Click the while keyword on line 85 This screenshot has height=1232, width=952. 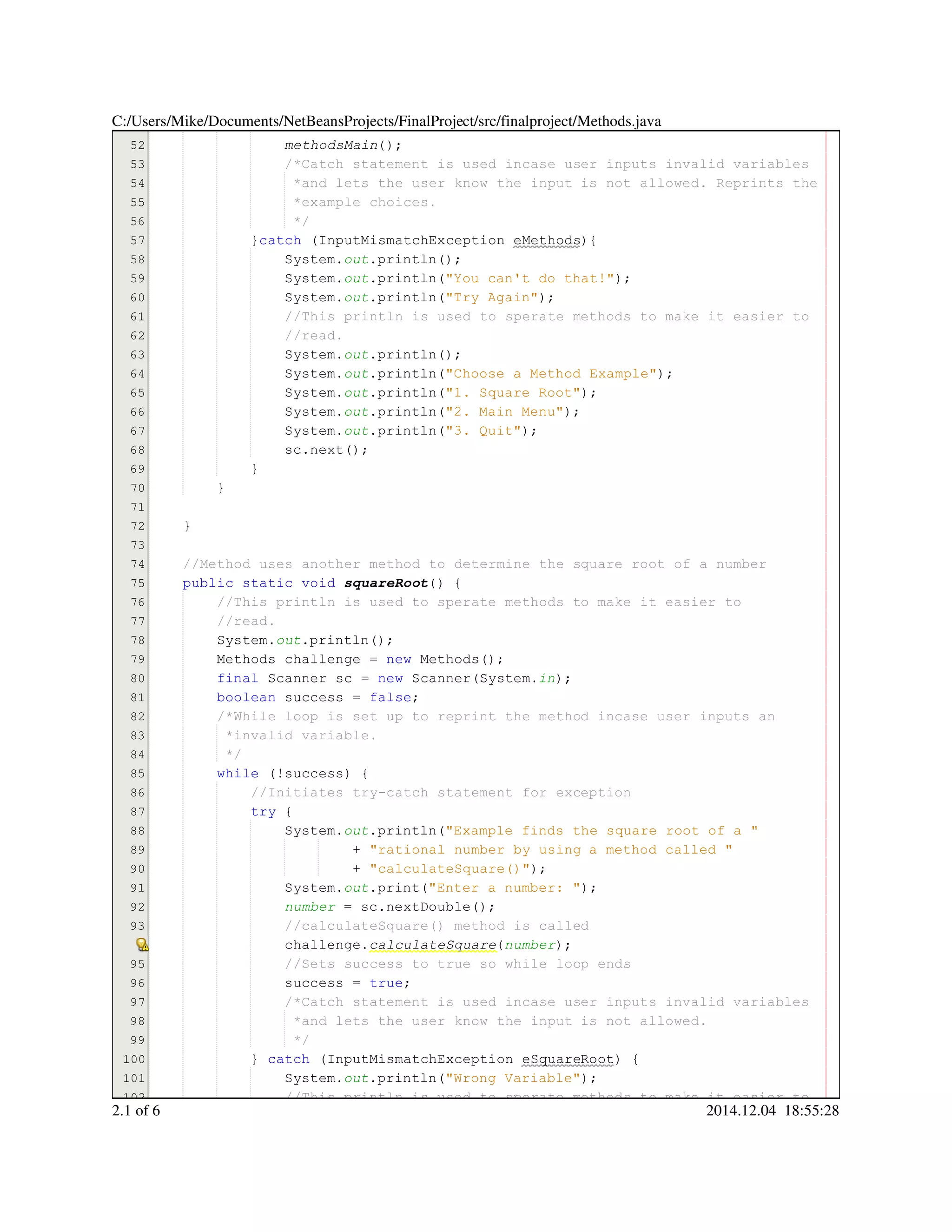(238, 774)
